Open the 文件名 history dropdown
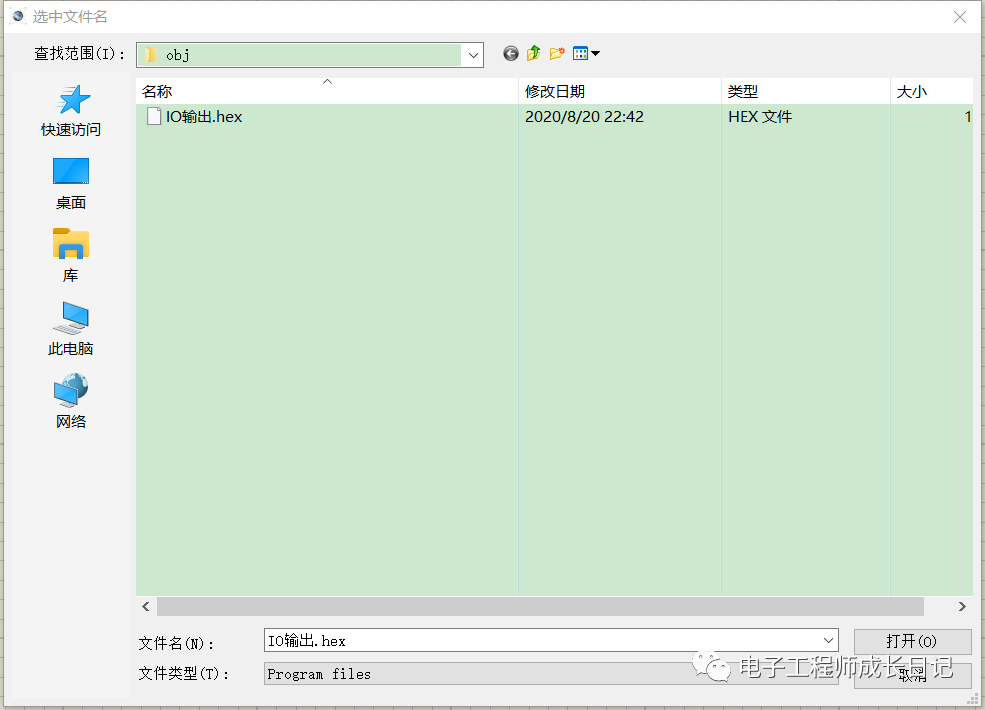 [830, 641]
